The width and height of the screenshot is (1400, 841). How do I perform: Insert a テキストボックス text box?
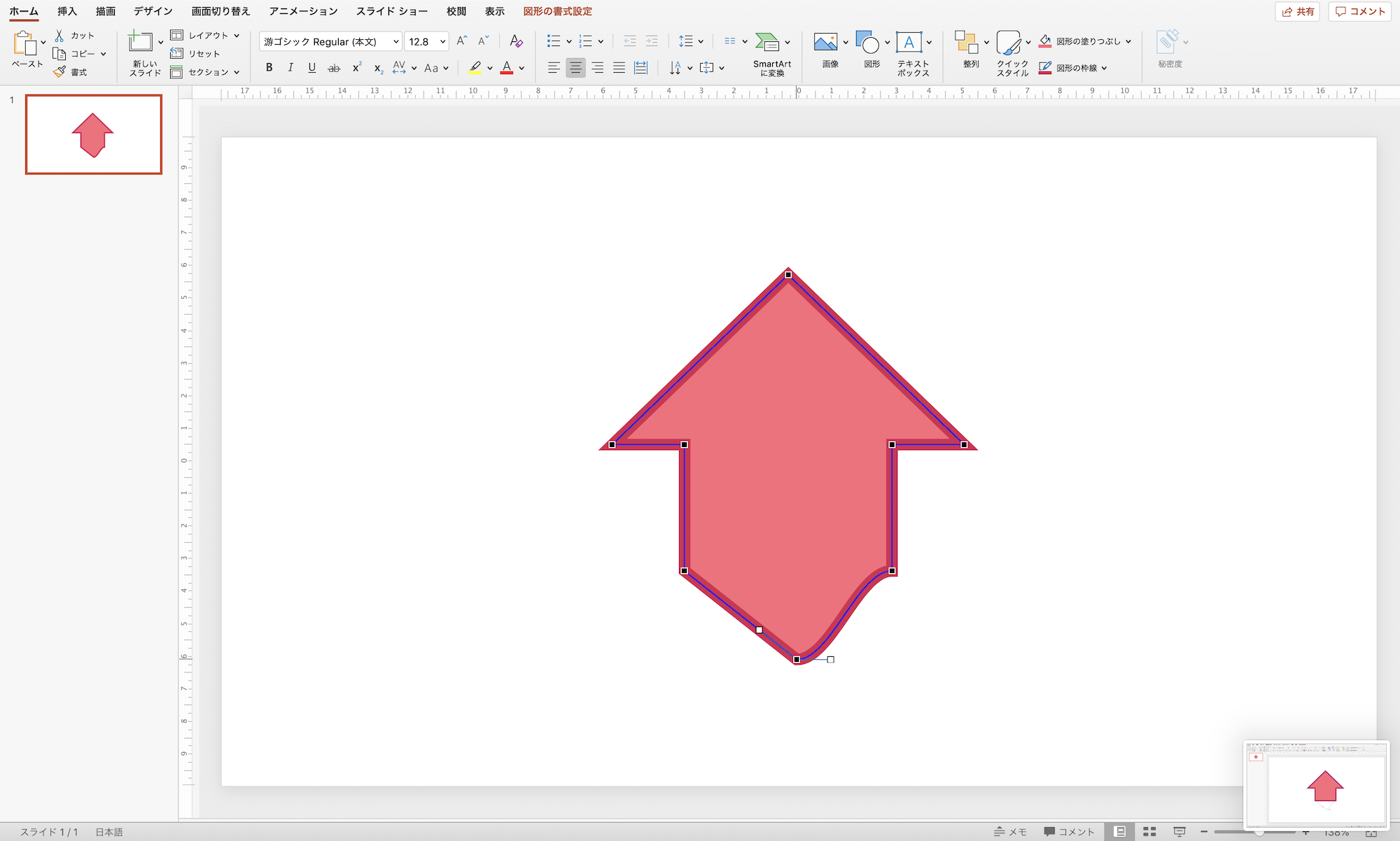pos(909,42)
